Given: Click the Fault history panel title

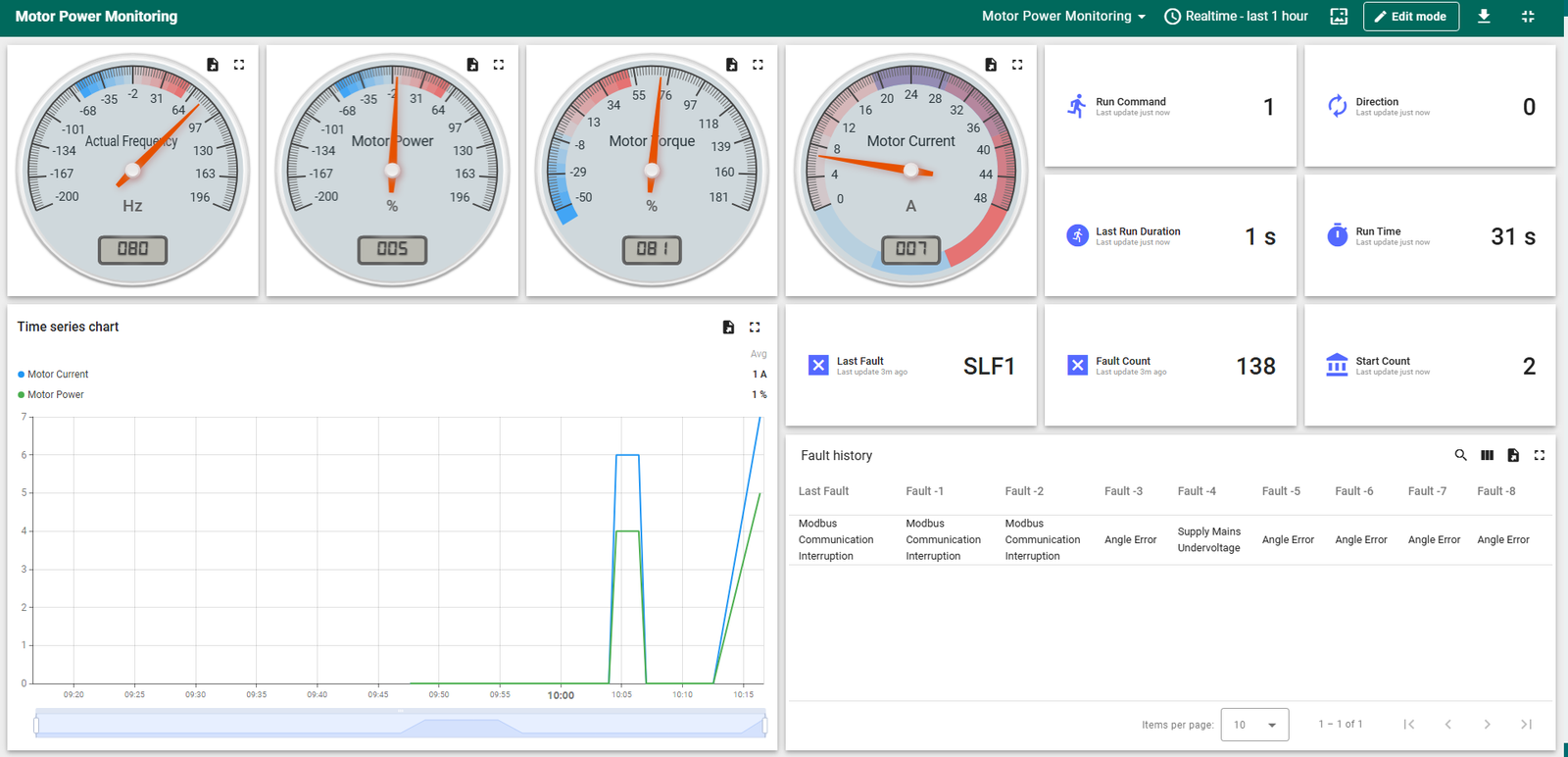Looking at the screenshot, I should (836, 456).
